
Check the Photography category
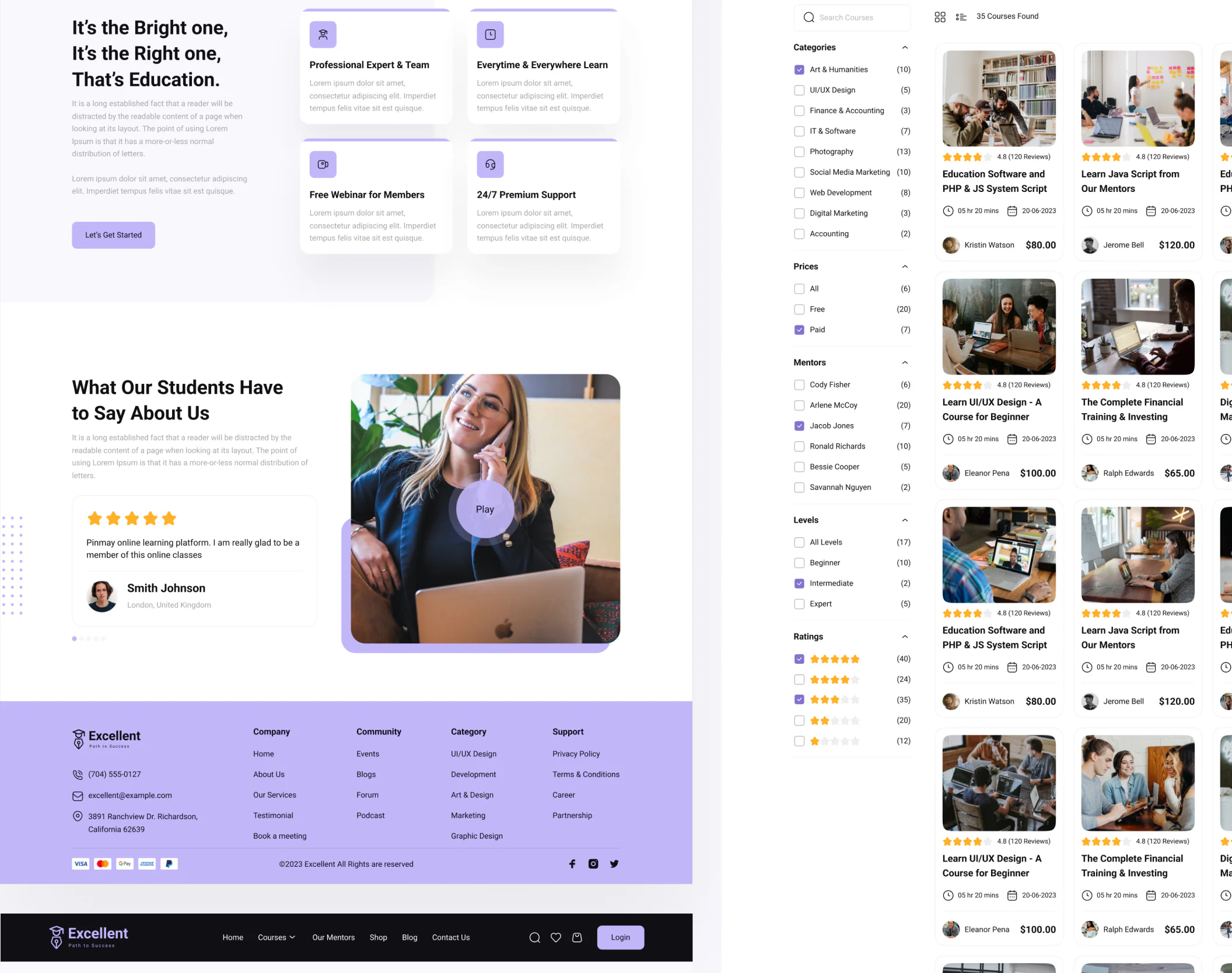[x=799, y=152]
